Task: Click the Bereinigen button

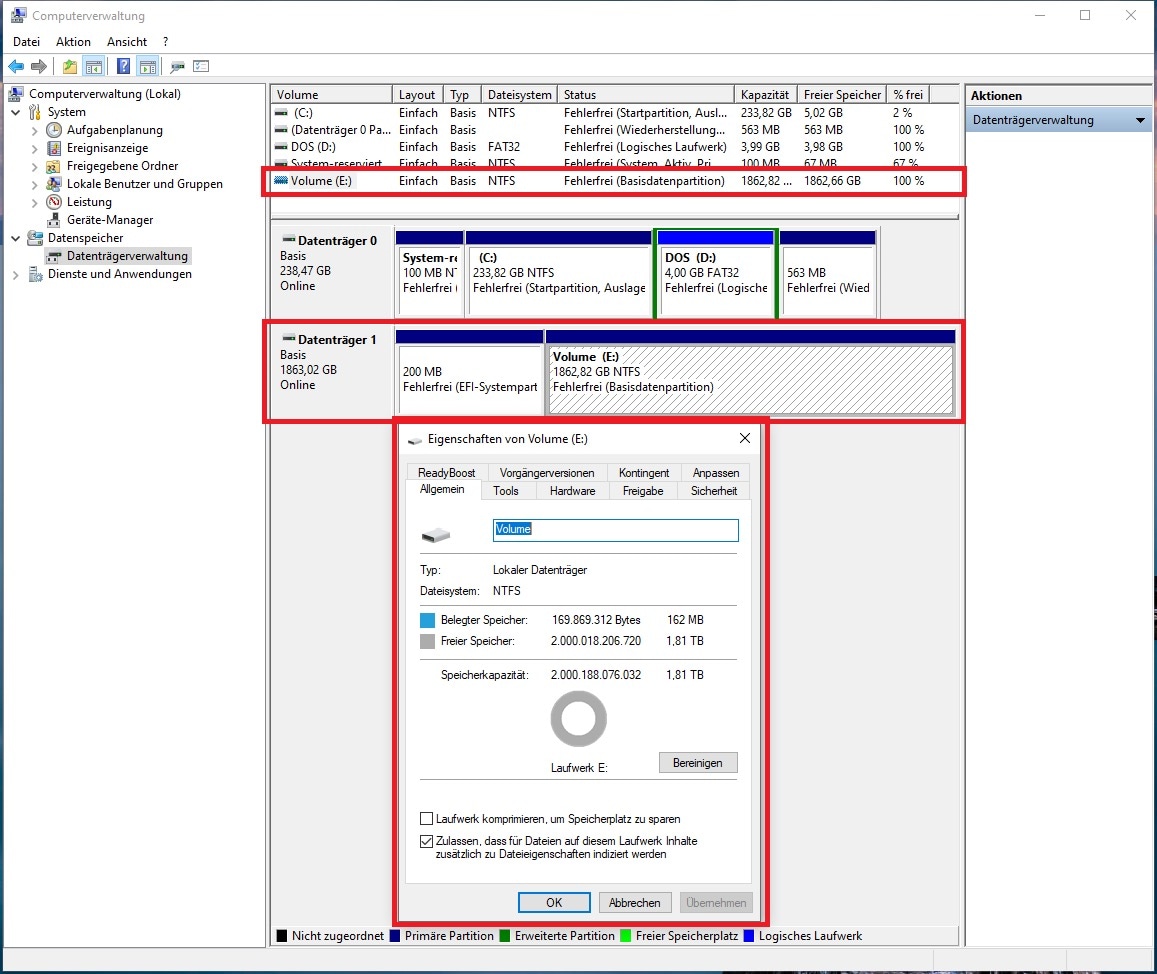Action: coord(697,763)
